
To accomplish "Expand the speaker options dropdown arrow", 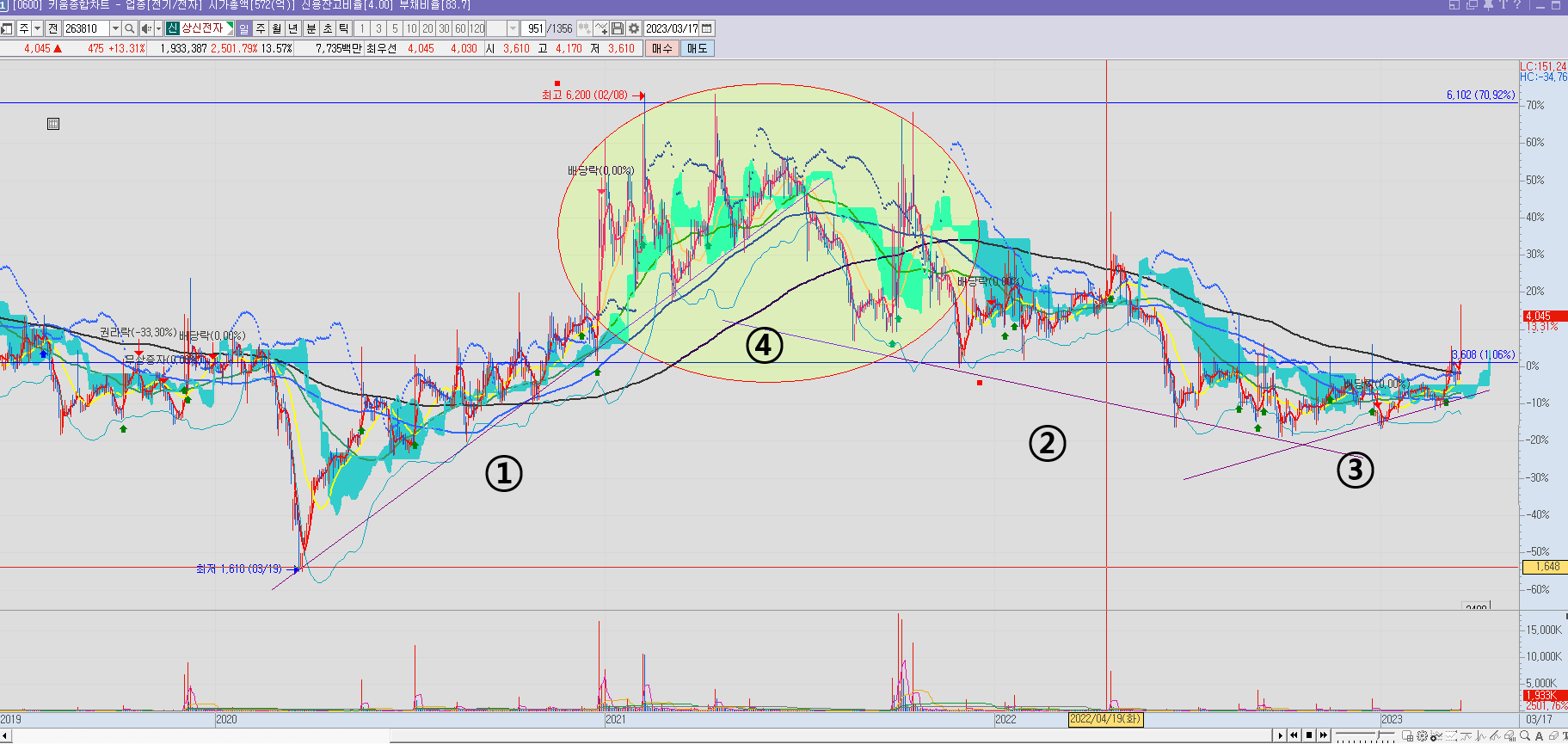I will [x=158, y=28].
